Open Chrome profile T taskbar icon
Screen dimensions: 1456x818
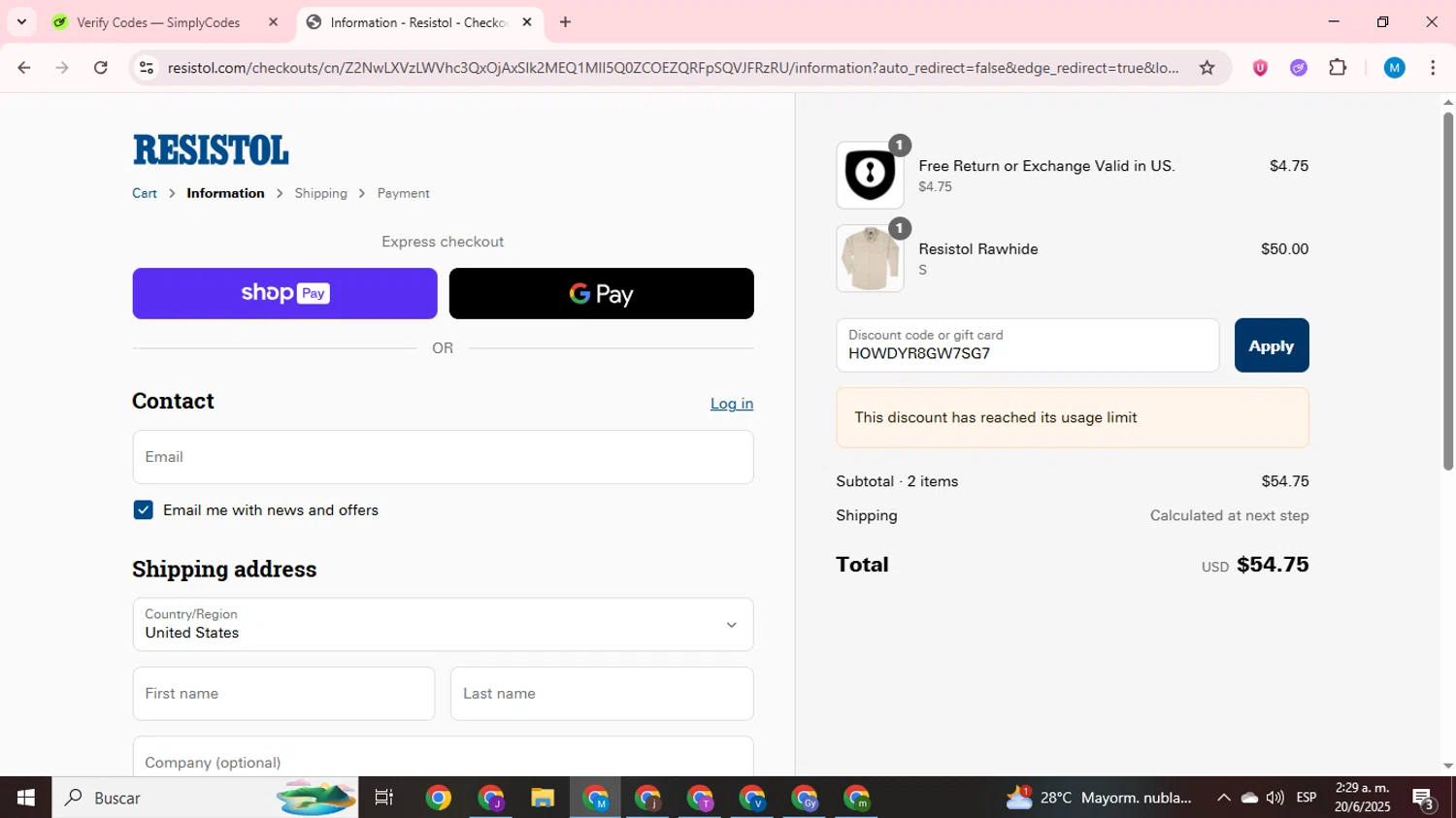tap(700, 798)
